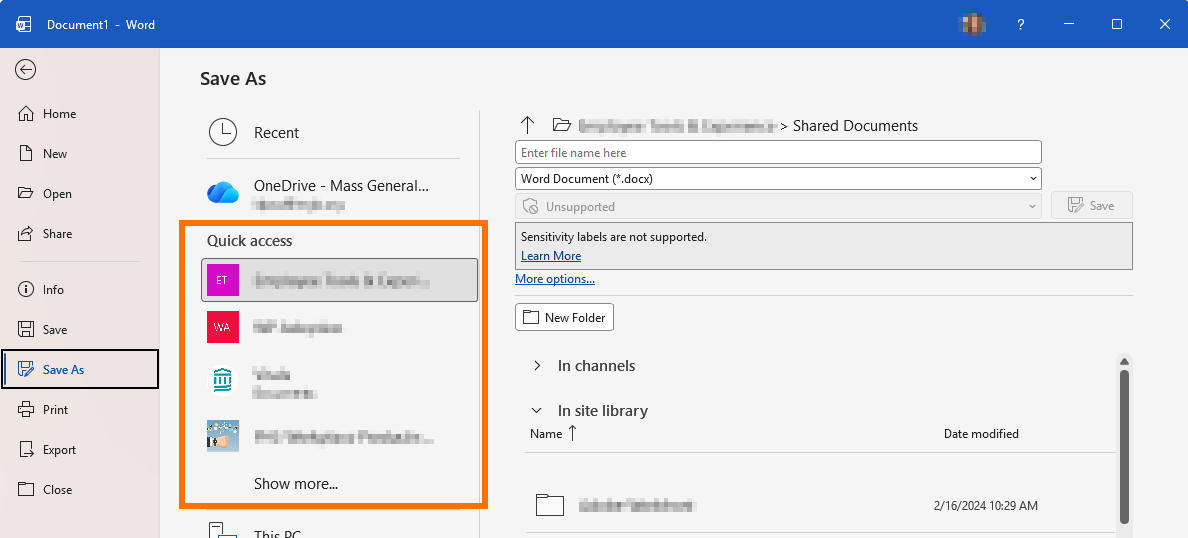Image resolution: width=1188 pixels, height=538 pixels.
Task: Open the Word Document file type dropdown
Action: (778, 179)
